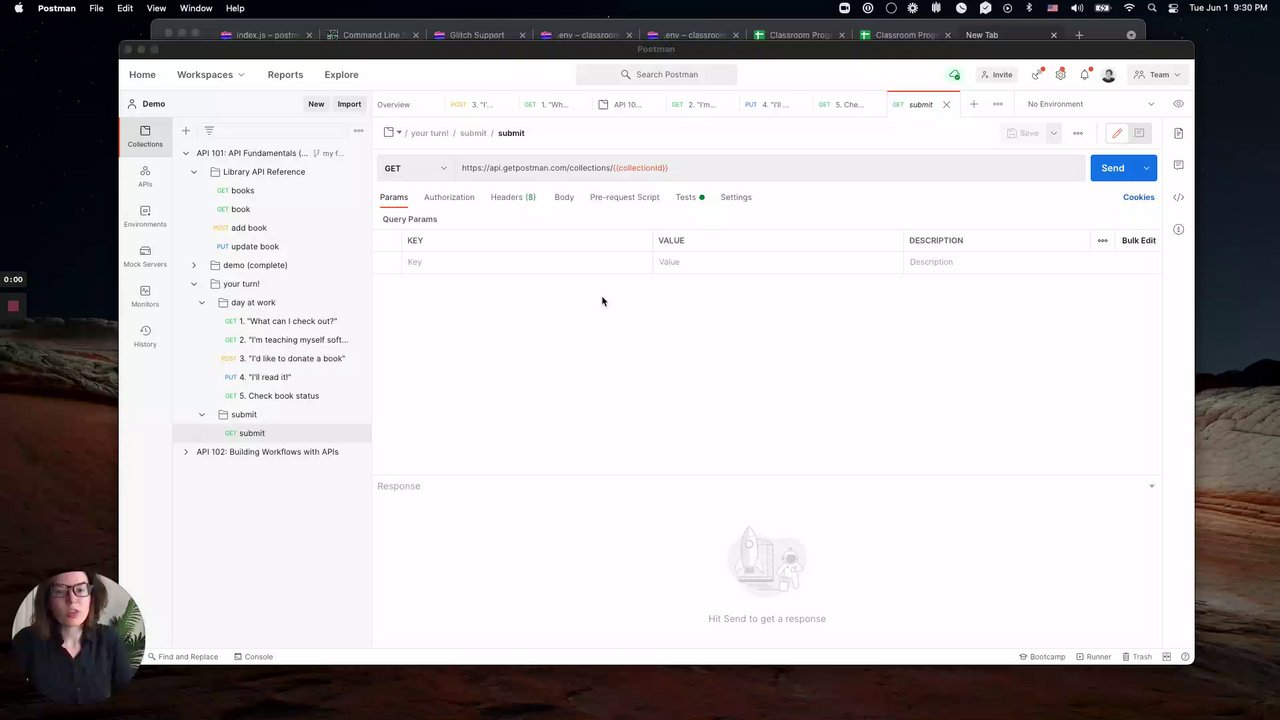
Task: Open the History sidebar panel
Action: click(145, 336)
